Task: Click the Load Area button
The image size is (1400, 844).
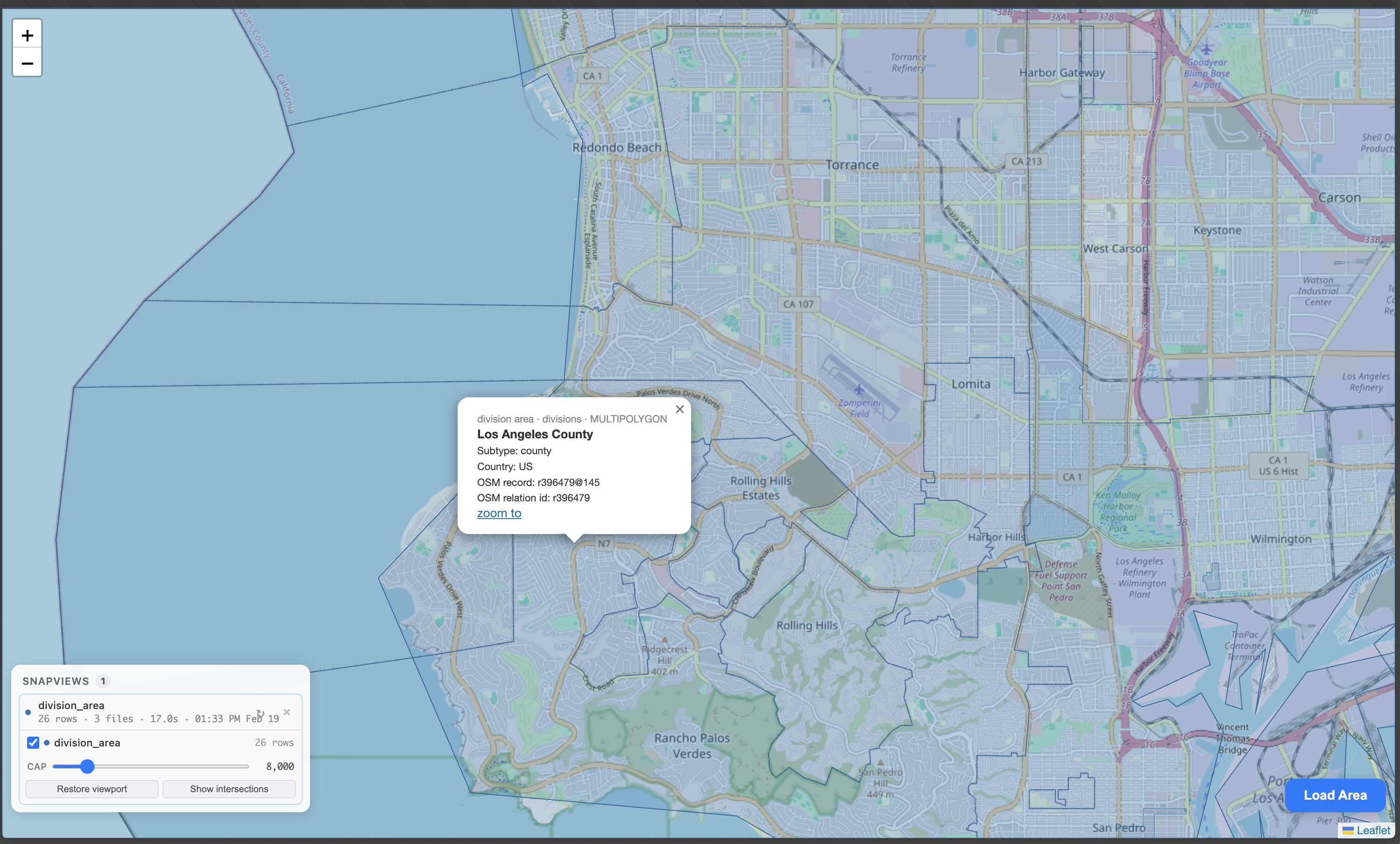Action: click(x=1335, y=795)
